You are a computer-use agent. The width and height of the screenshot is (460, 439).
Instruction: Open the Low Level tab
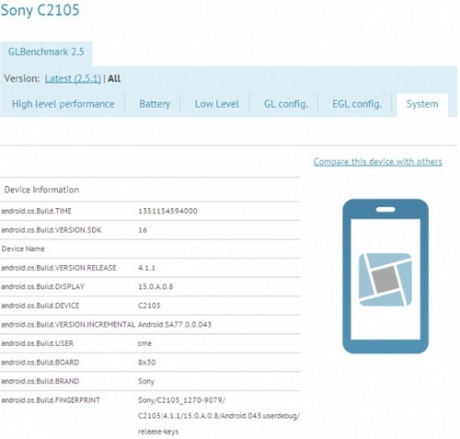click(x=217, y=104)
